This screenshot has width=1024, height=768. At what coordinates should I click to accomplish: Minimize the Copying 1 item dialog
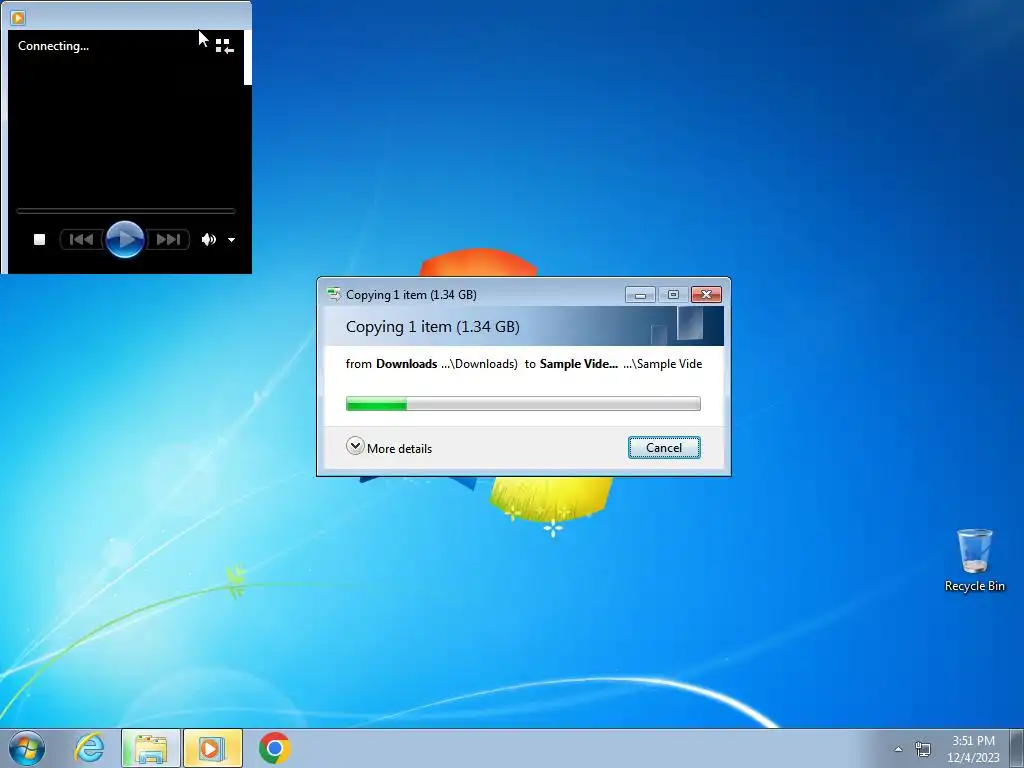click(640, 295)
